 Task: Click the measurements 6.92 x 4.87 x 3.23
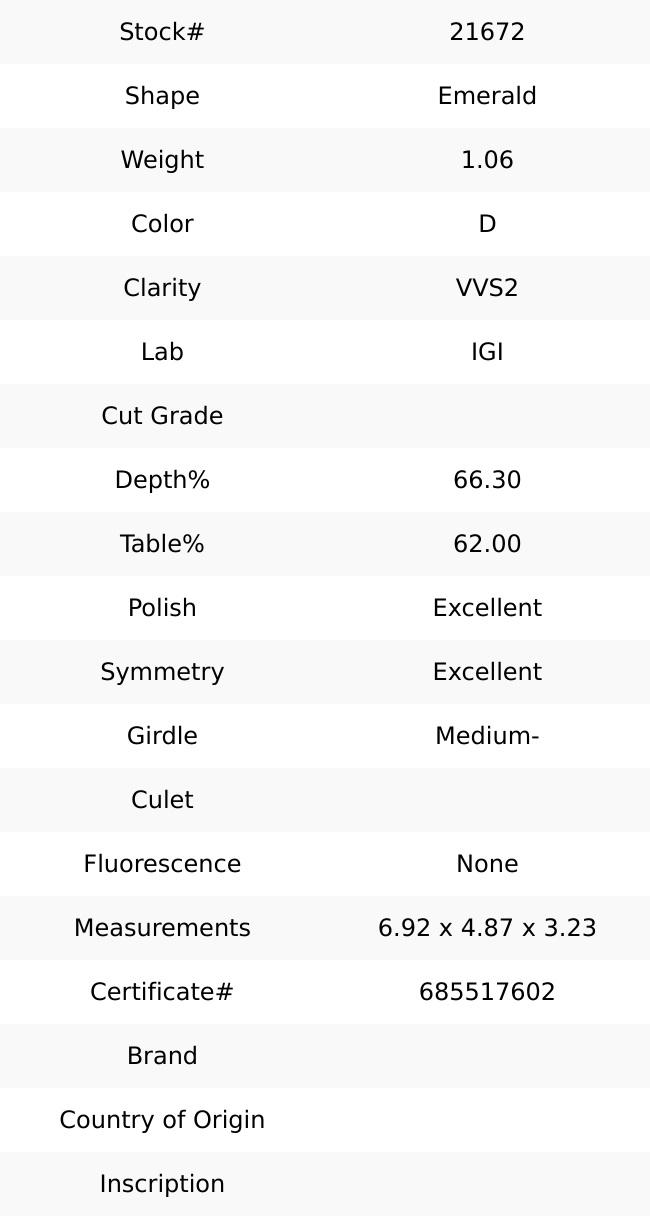tap(487, 928)
